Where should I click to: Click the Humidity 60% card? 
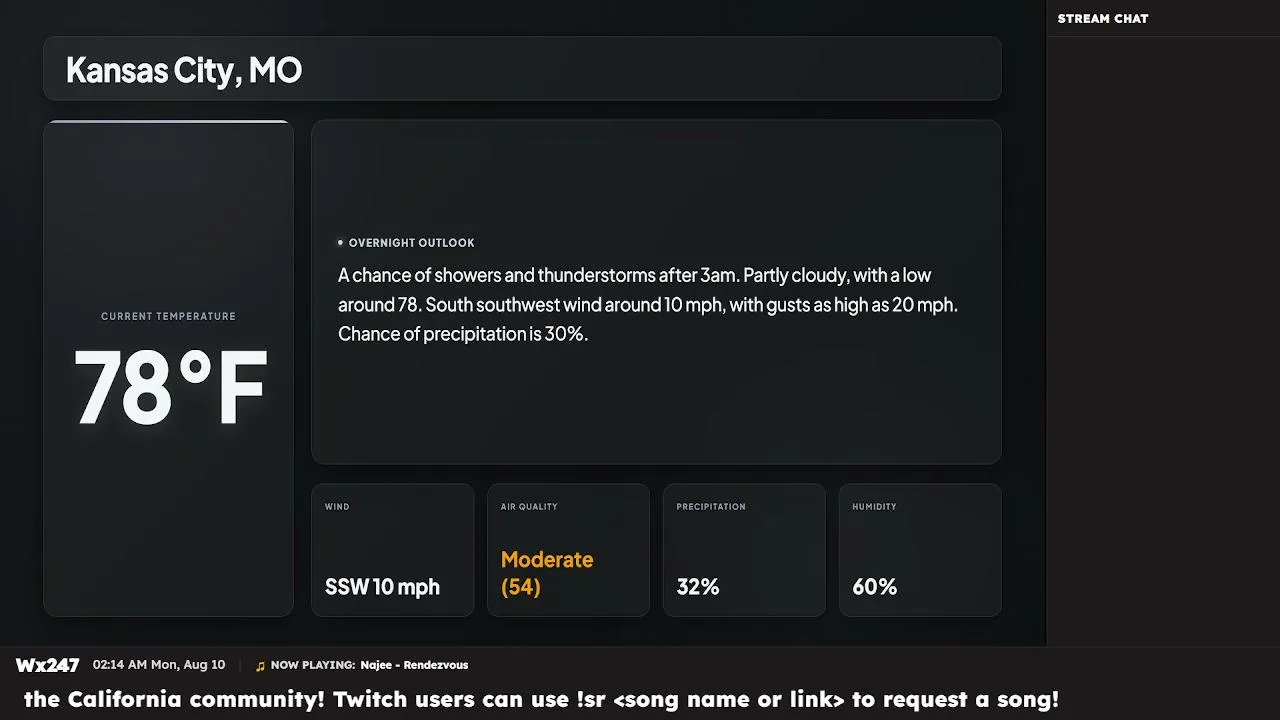pyautogui.click(x=920, y=550)
